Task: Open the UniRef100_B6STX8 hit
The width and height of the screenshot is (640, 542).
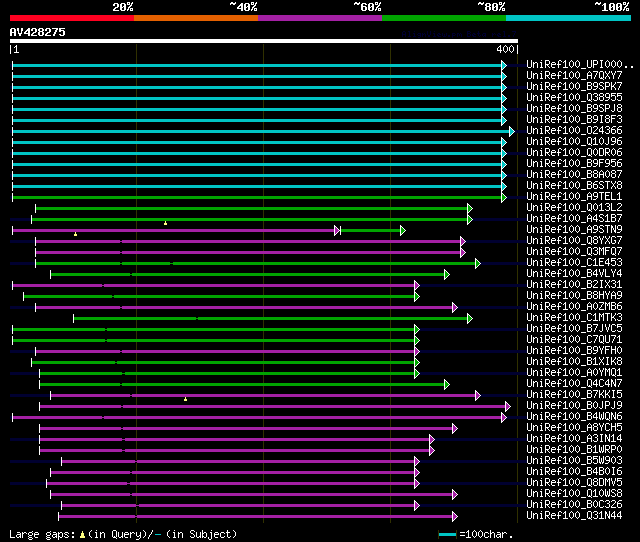Action: pos(574,185)
